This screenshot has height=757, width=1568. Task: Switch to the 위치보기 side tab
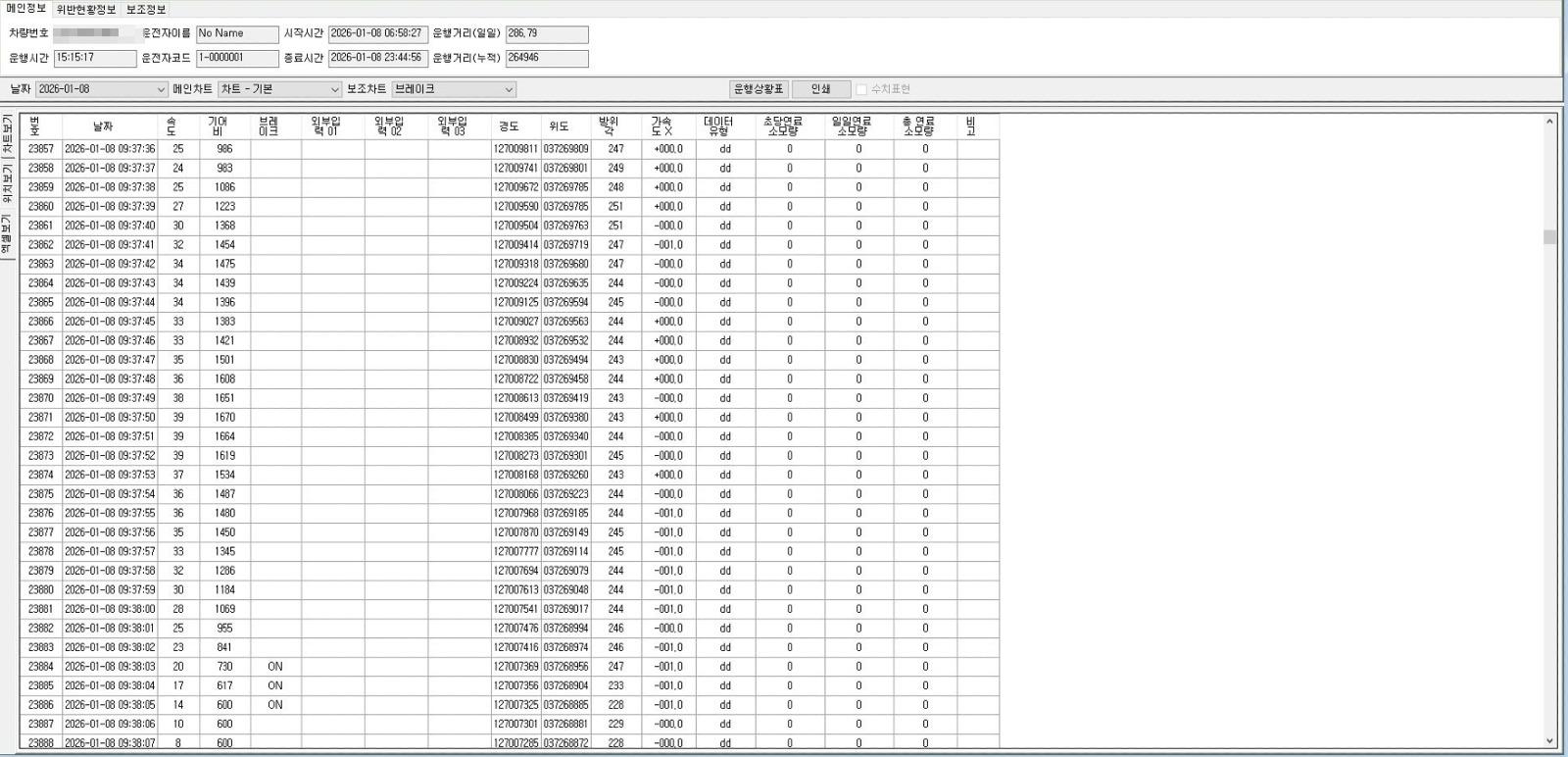click(x=7, y=183)
